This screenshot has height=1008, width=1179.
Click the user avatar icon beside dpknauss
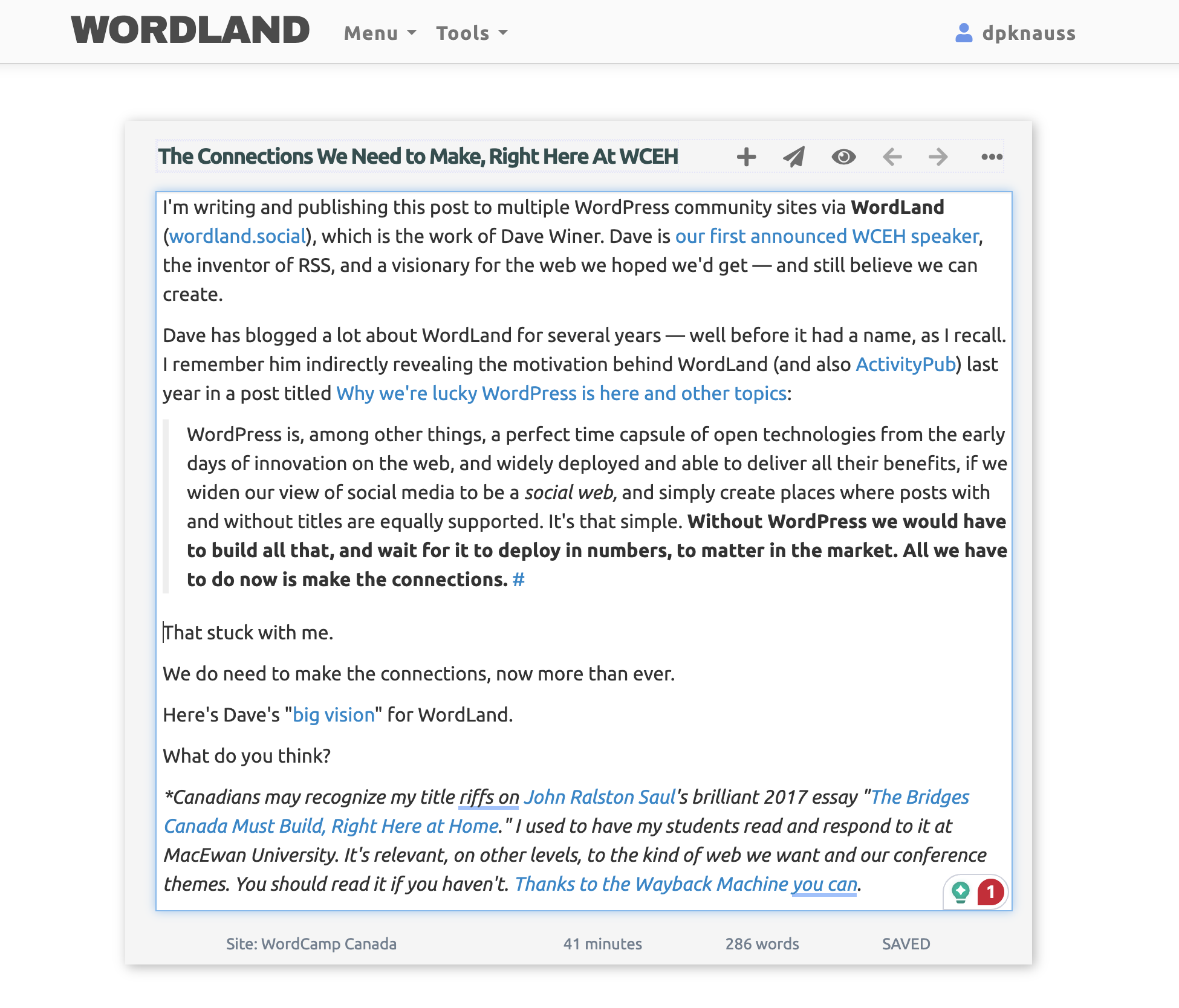click(964, 33)
